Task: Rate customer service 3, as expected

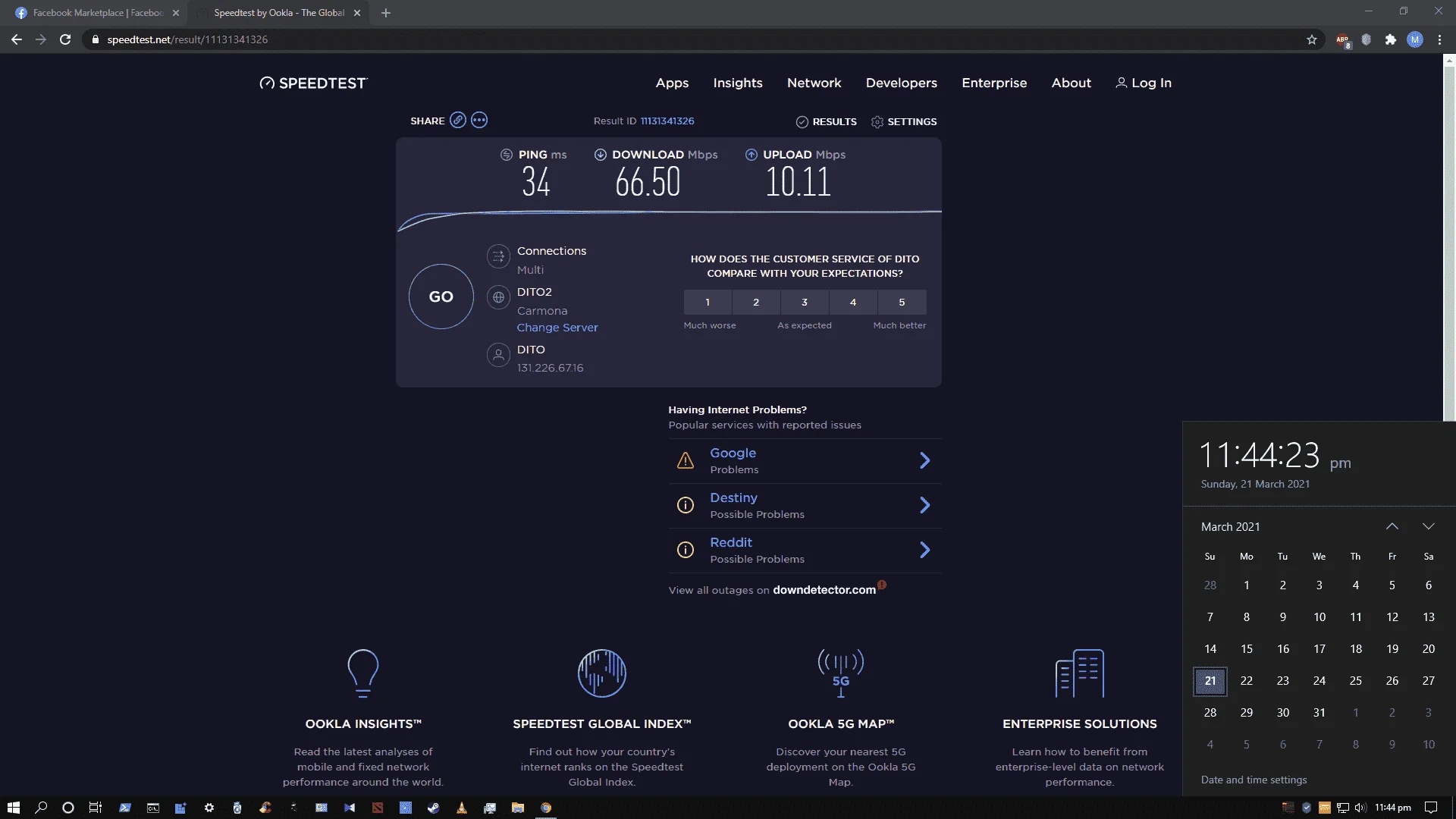Action: (x=805, y=302)
